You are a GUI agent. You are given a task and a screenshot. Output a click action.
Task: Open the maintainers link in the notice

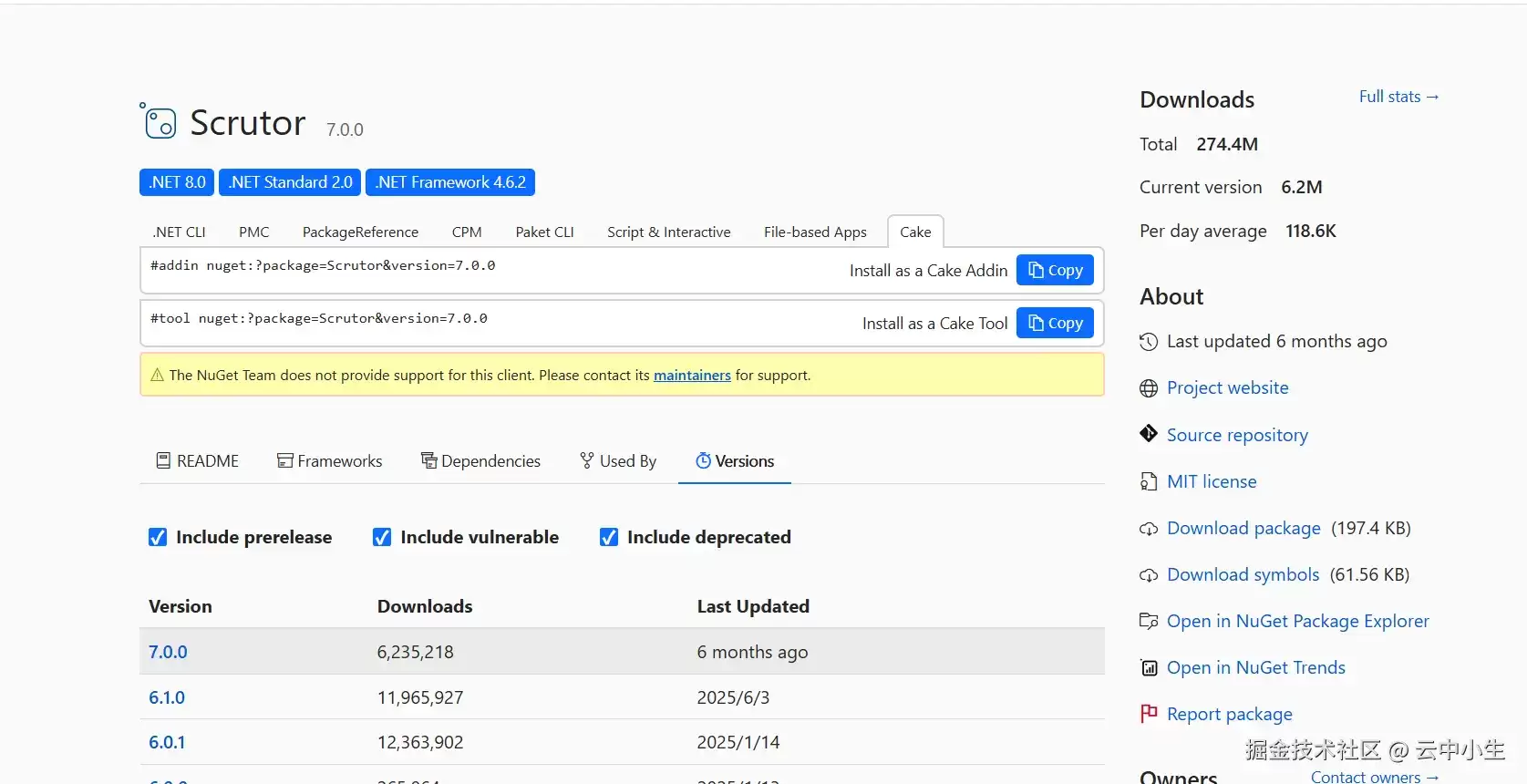click(692, 375)
